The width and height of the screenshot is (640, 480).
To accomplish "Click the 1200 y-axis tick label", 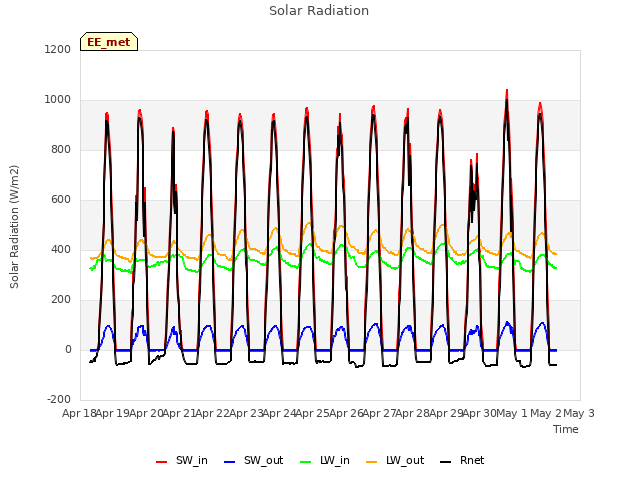I will pos(58,49).
